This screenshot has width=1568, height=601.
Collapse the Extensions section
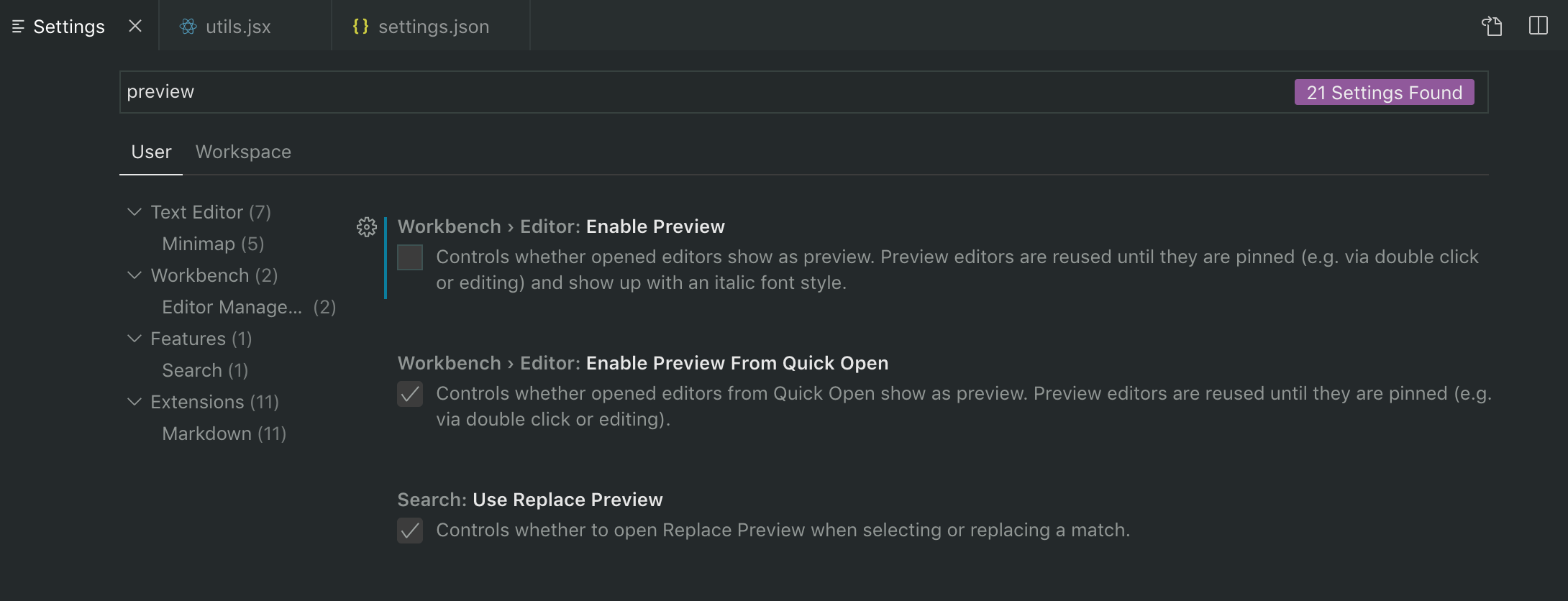(135, 401)
